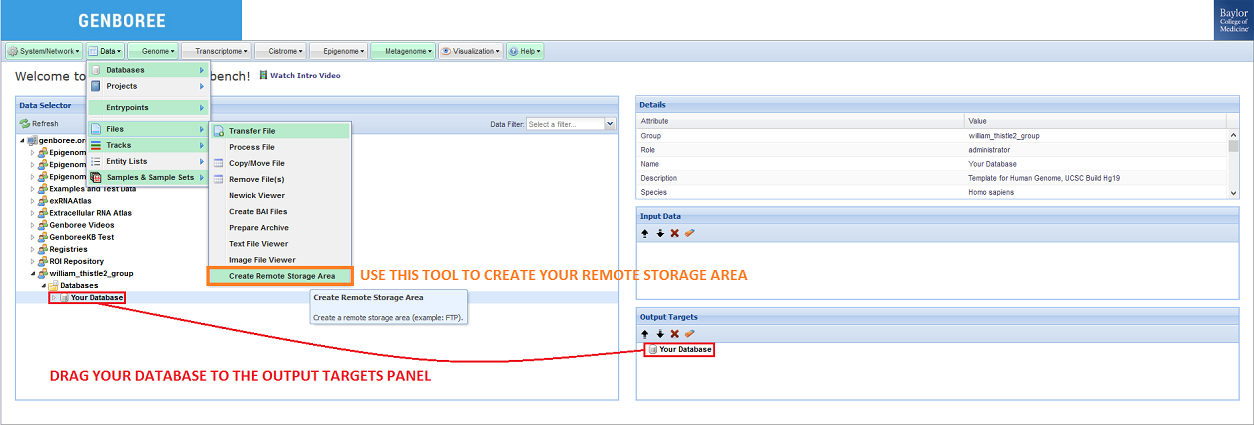The width and height of the screenshot is (1254, 425).
Task: Expand the Your Database tree node
Action: [x=53, y=297]
